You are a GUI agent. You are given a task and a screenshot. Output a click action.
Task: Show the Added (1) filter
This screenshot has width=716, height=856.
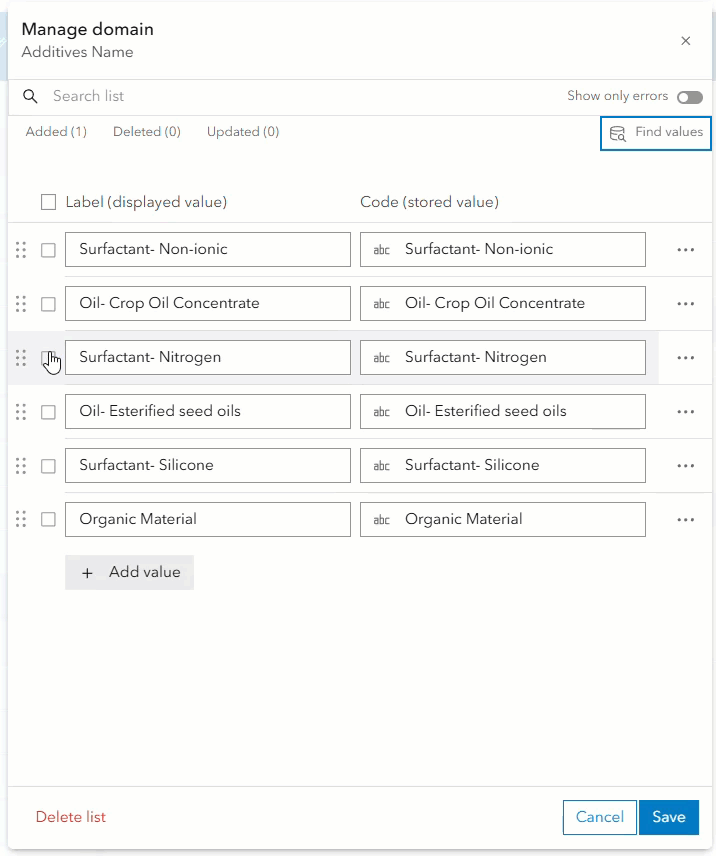[56, 132]
